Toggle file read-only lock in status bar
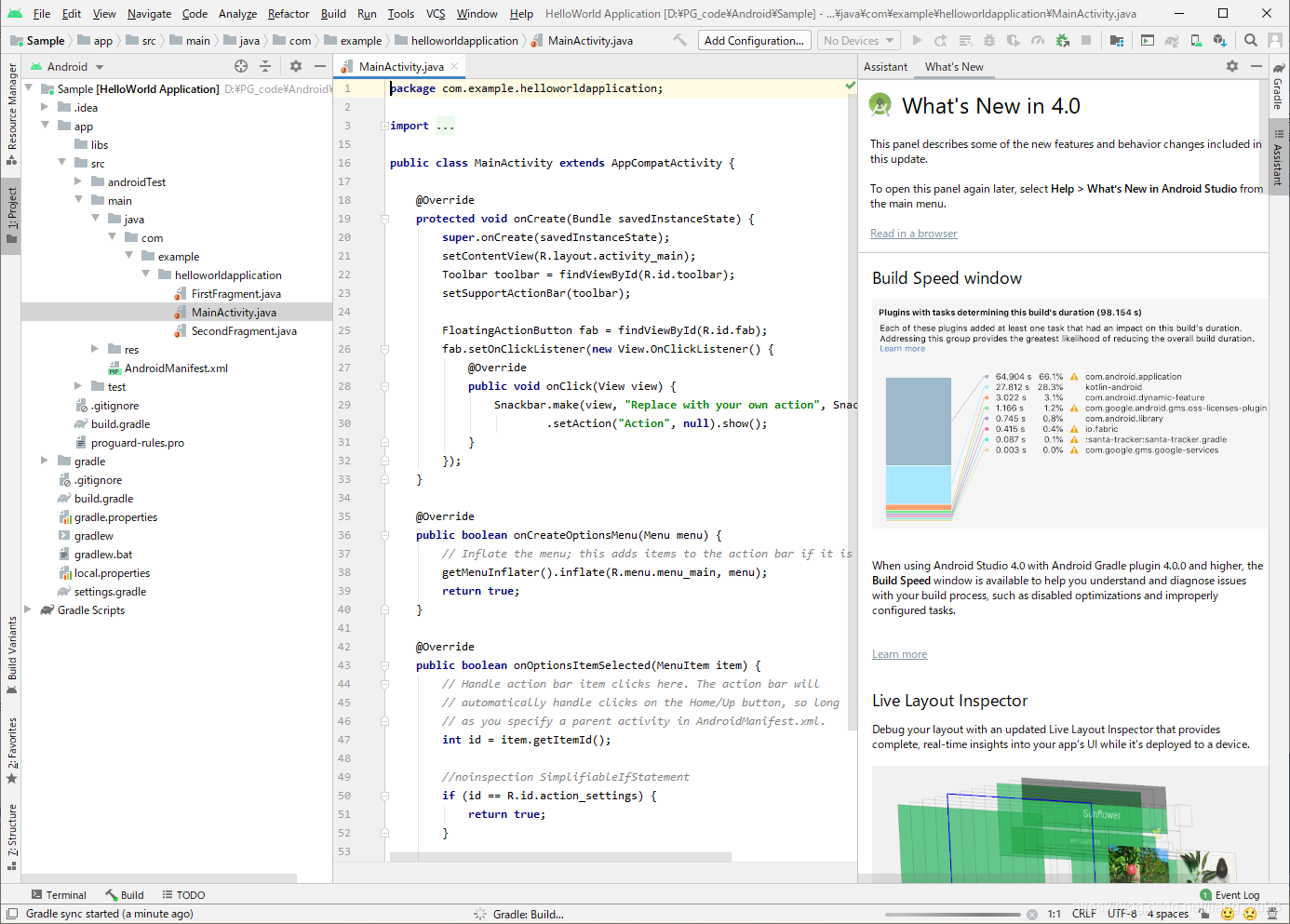The image size is (1290, 924). (x=1204, y=914)
